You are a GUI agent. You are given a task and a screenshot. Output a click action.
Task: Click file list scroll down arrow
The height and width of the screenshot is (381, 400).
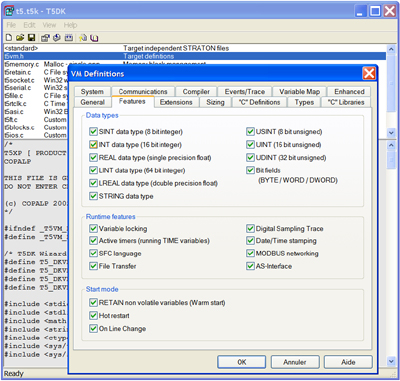coord(391,133)
